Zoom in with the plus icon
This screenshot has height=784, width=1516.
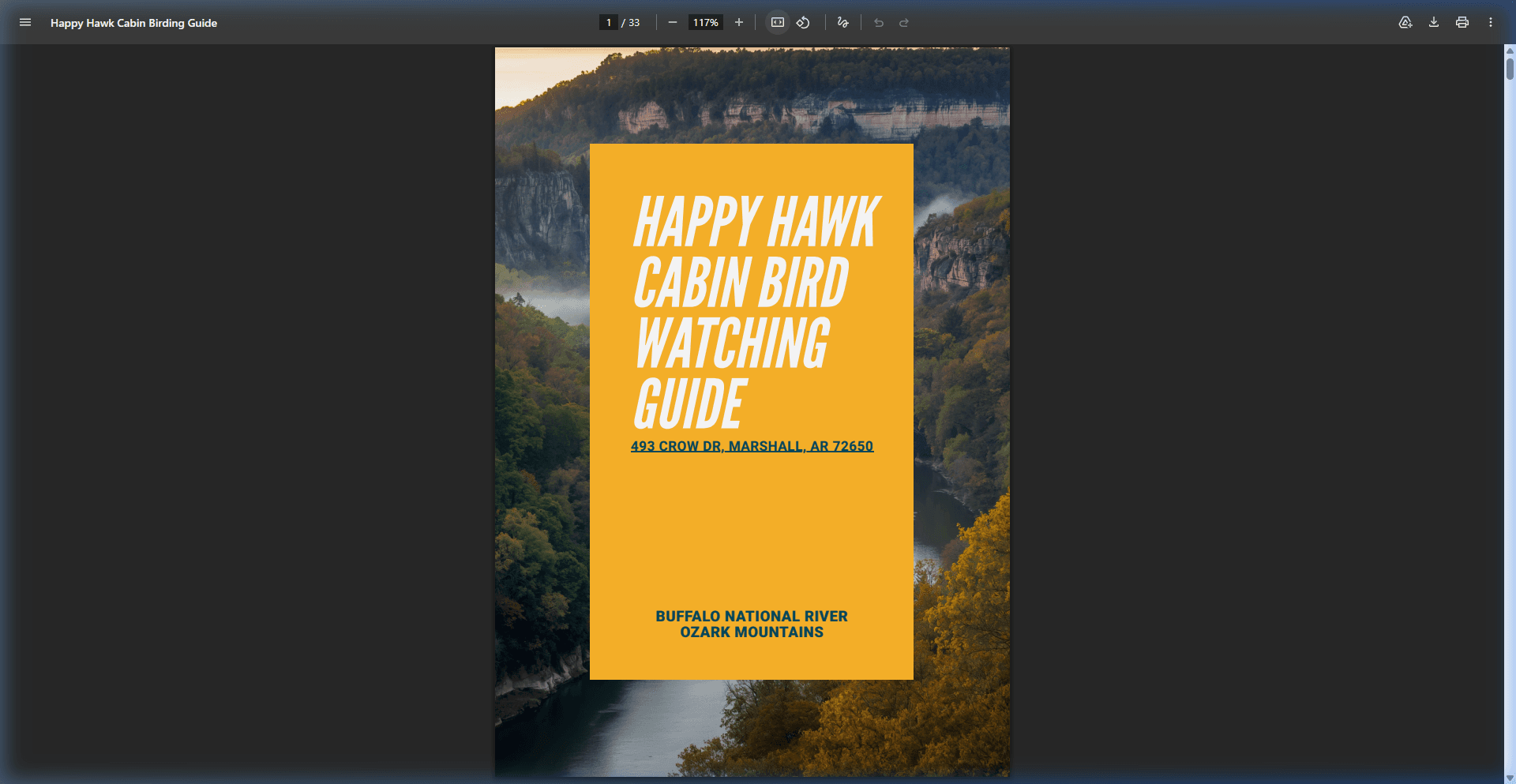pos(739,22)
